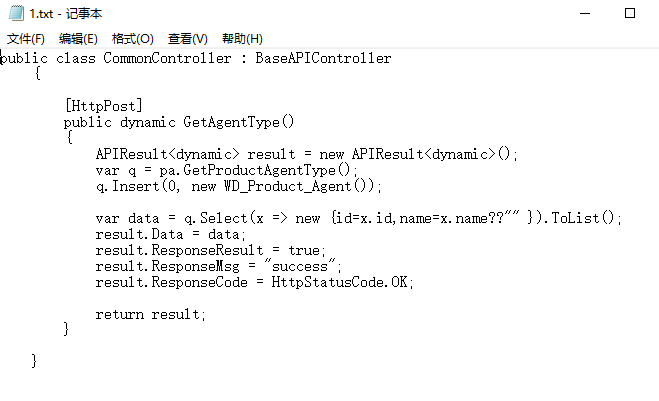This screenshot has width=659, height=401.
Task: Click the BaseAPIController text
Action: point(323,58)
